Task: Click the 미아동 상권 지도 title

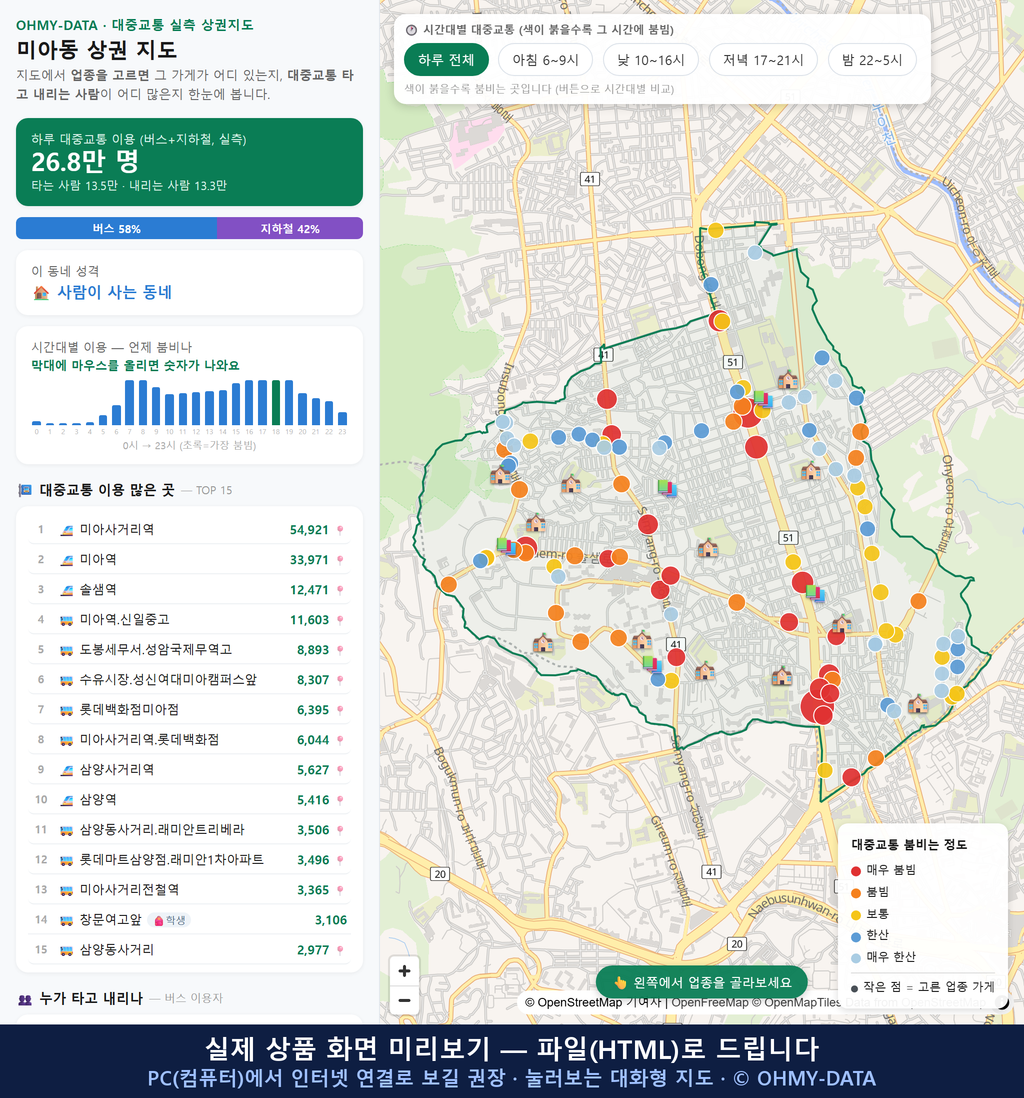Action: 97,50
